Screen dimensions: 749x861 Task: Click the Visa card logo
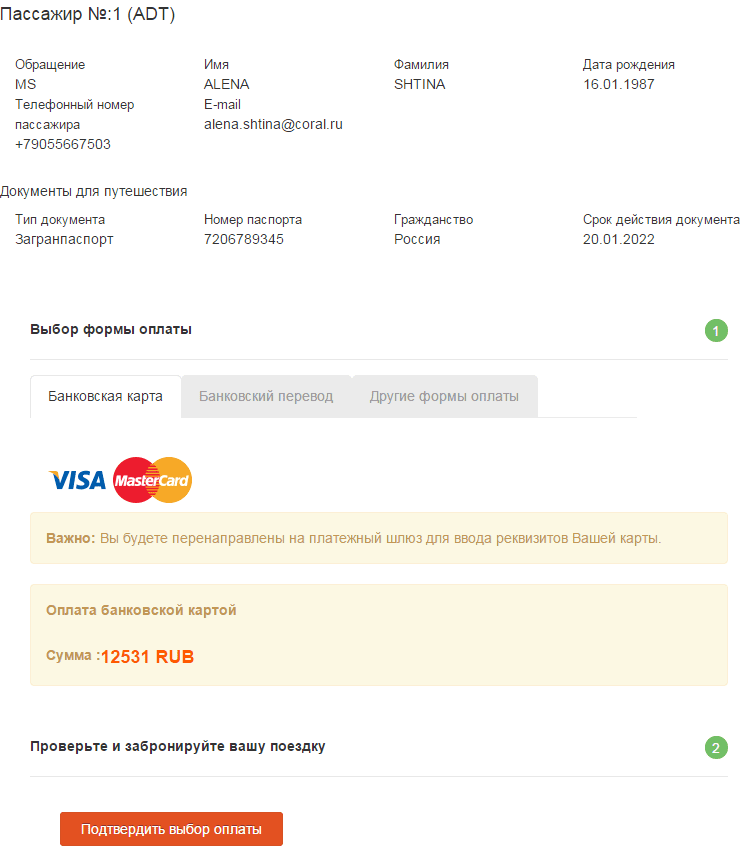77,480
